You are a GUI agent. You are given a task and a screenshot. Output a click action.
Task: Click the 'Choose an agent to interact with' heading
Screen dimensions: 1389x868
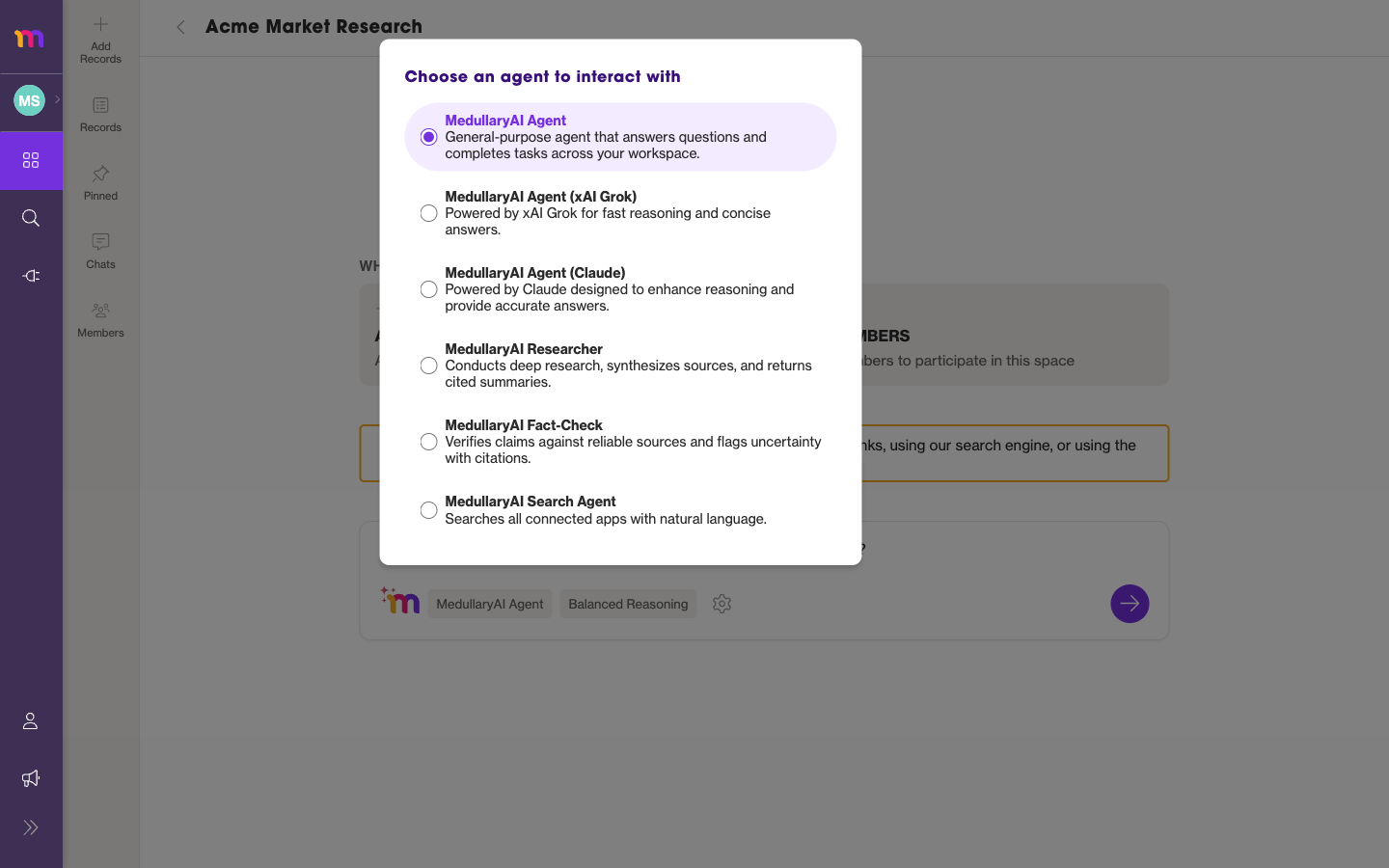pos(542,76)
